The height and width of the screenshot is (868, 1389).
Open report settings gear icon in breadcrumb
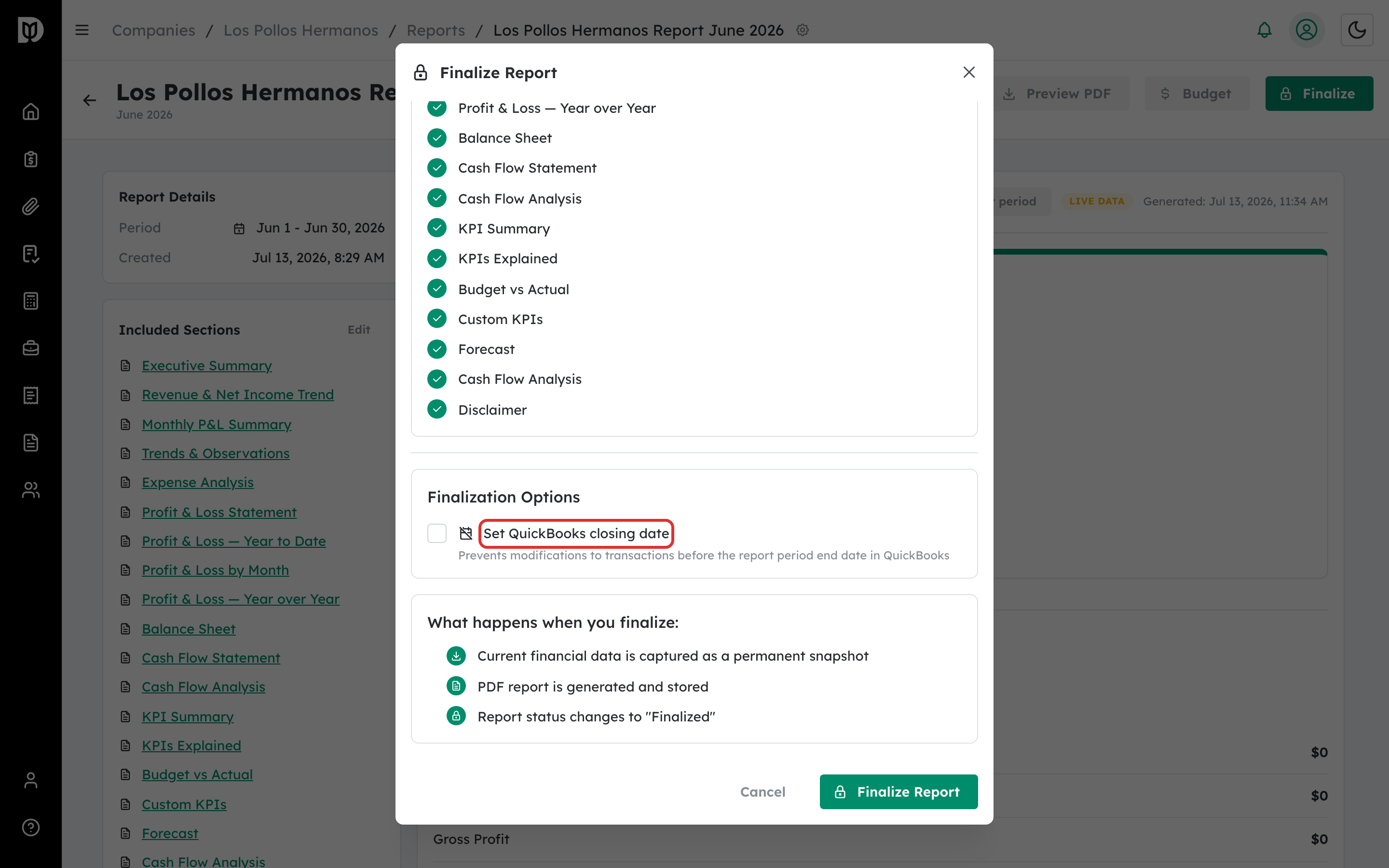803,30
